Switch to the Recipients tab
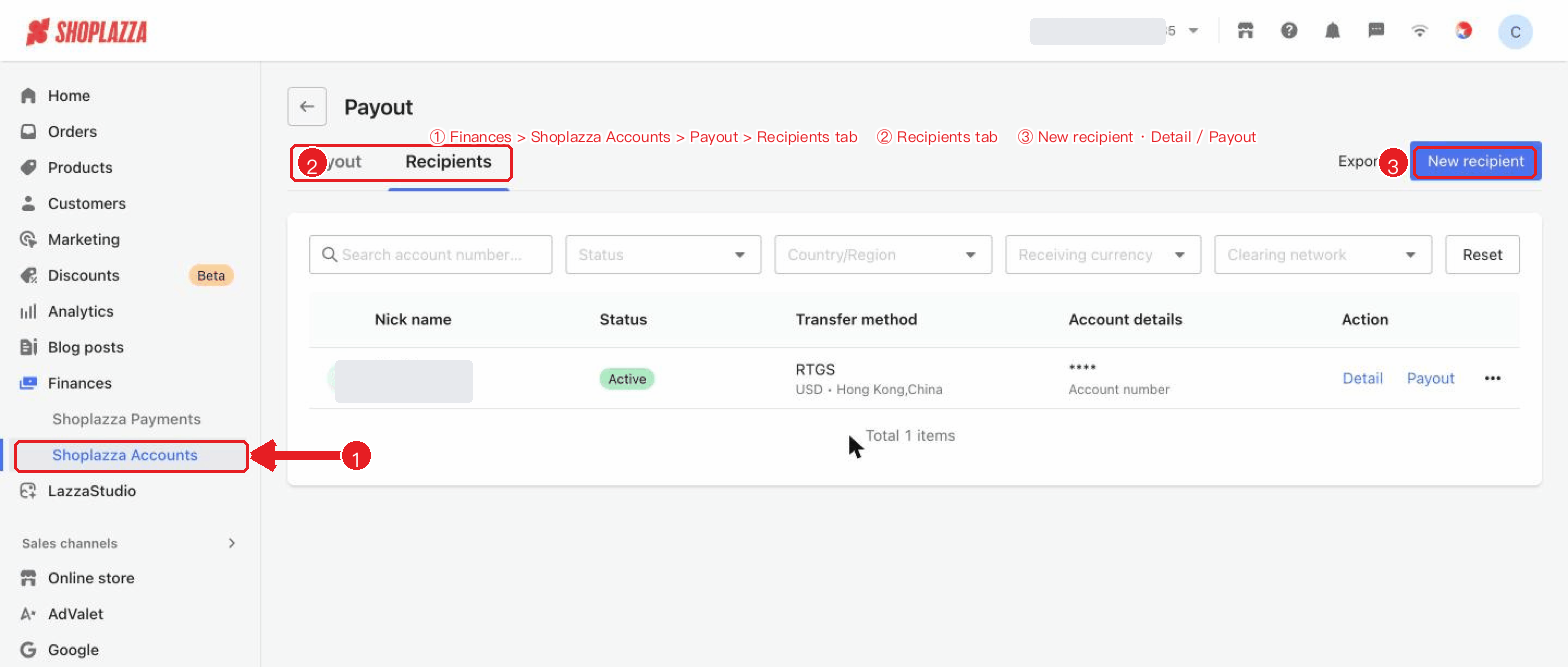The width and height of the screenshot is (1568, 667). [x=448, y=162]
